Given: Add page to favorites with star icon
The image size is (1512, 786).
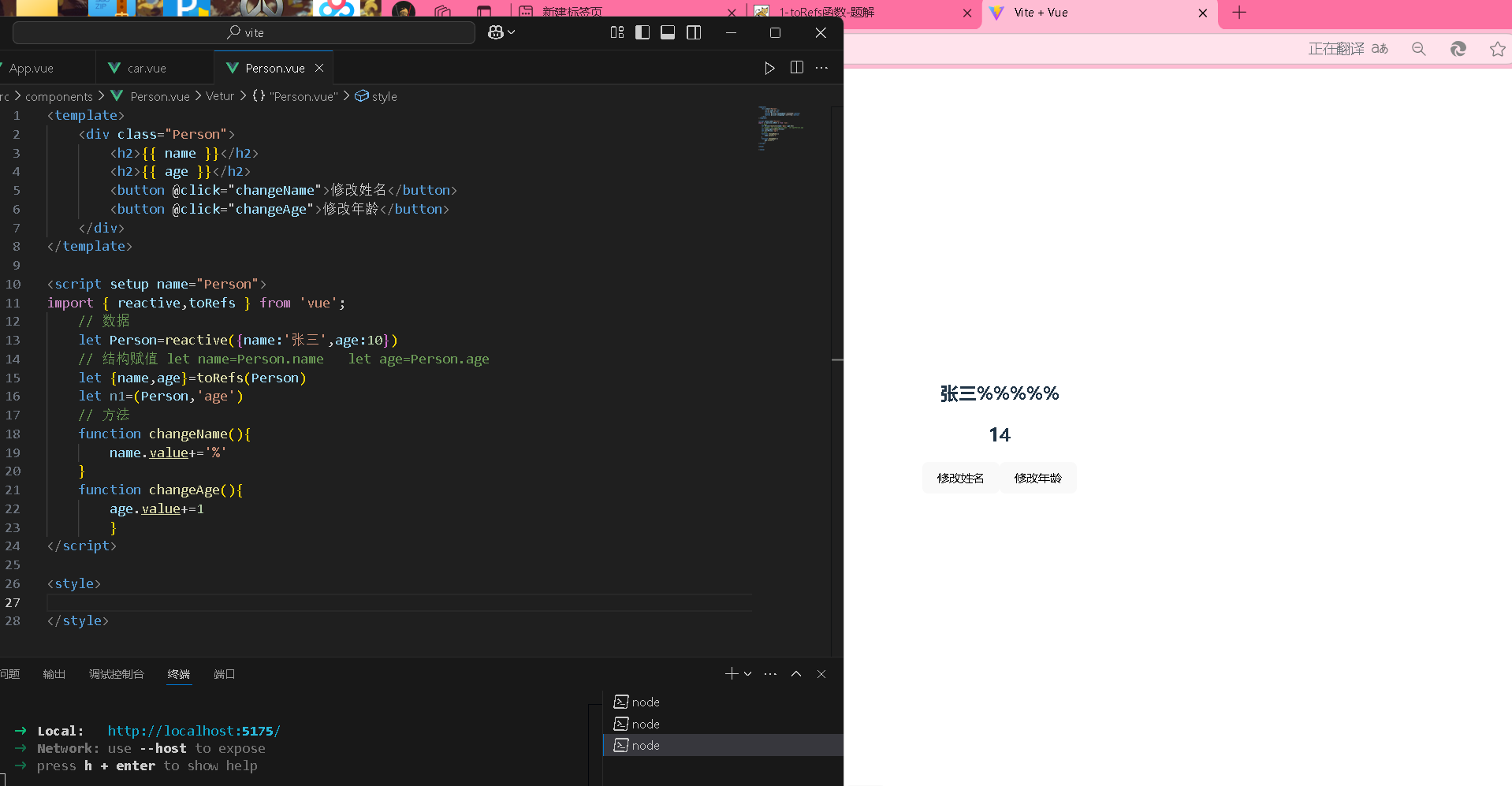Looking at the screenshot, I should point(1498,49).
